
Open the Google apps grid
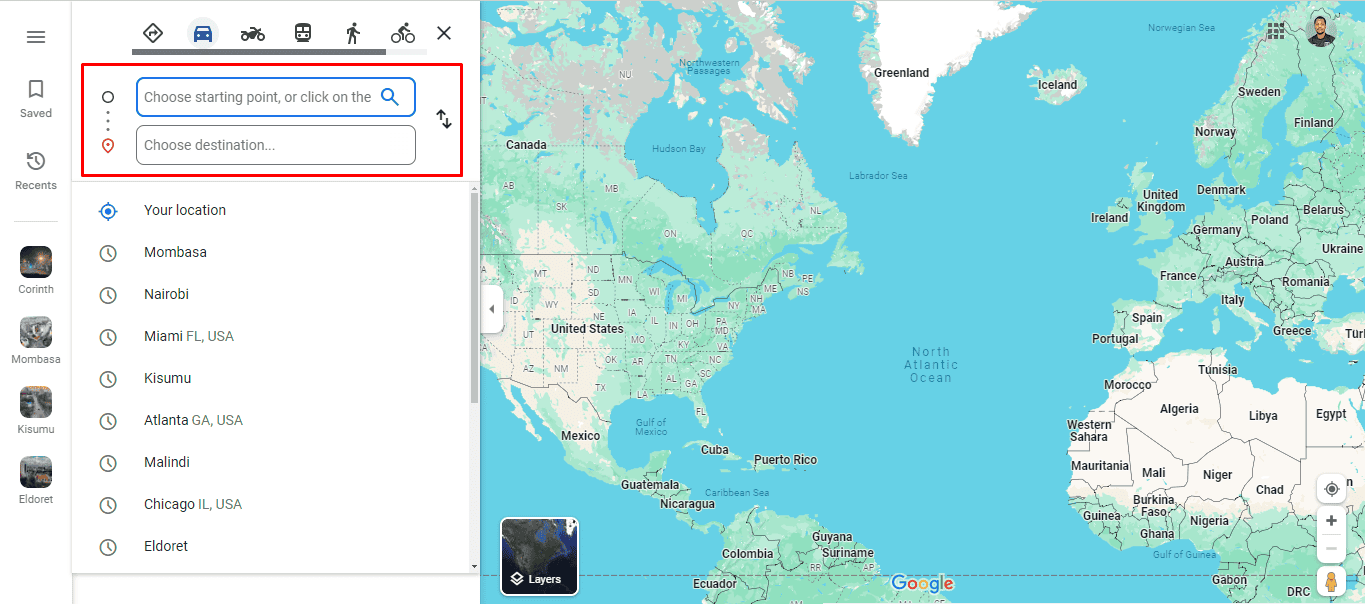[x=1276, y=31]
